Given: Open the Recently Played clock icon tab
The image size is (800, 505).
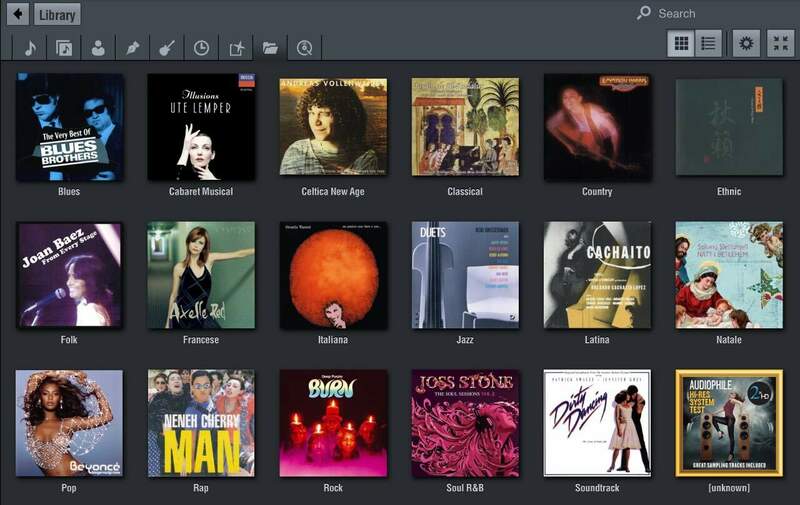Looking at the screenshot, I should click(x=201, y=47).
